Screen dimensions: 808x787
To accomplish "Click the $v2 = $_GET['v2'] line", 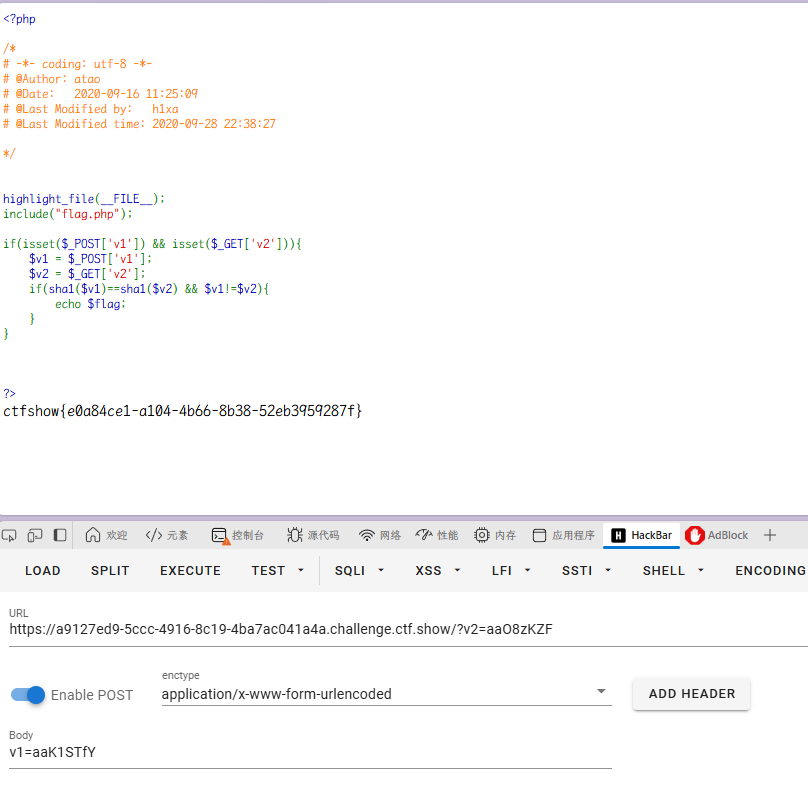I will pyautogui.click(x=87, y=274).
